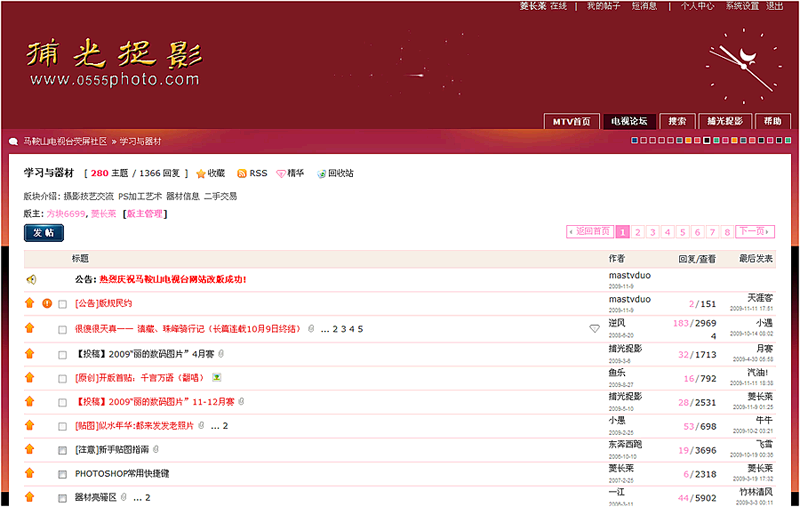800x507 pixels.
Task: Click 返回首页 in the pagination bar
Action: (x=590, y=232)
